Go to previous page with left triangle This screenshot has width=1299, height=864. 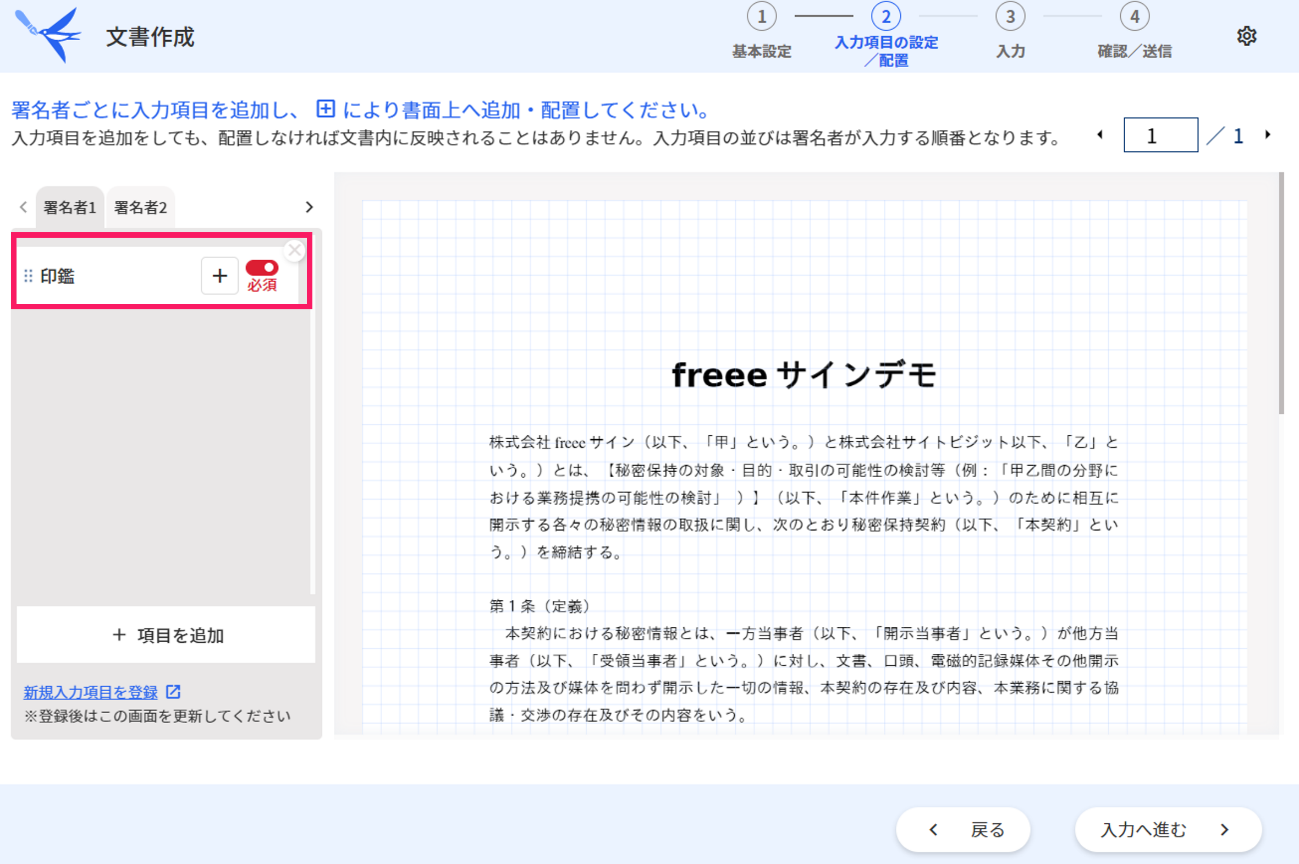pyautogui.click(x=1100, y=135)
